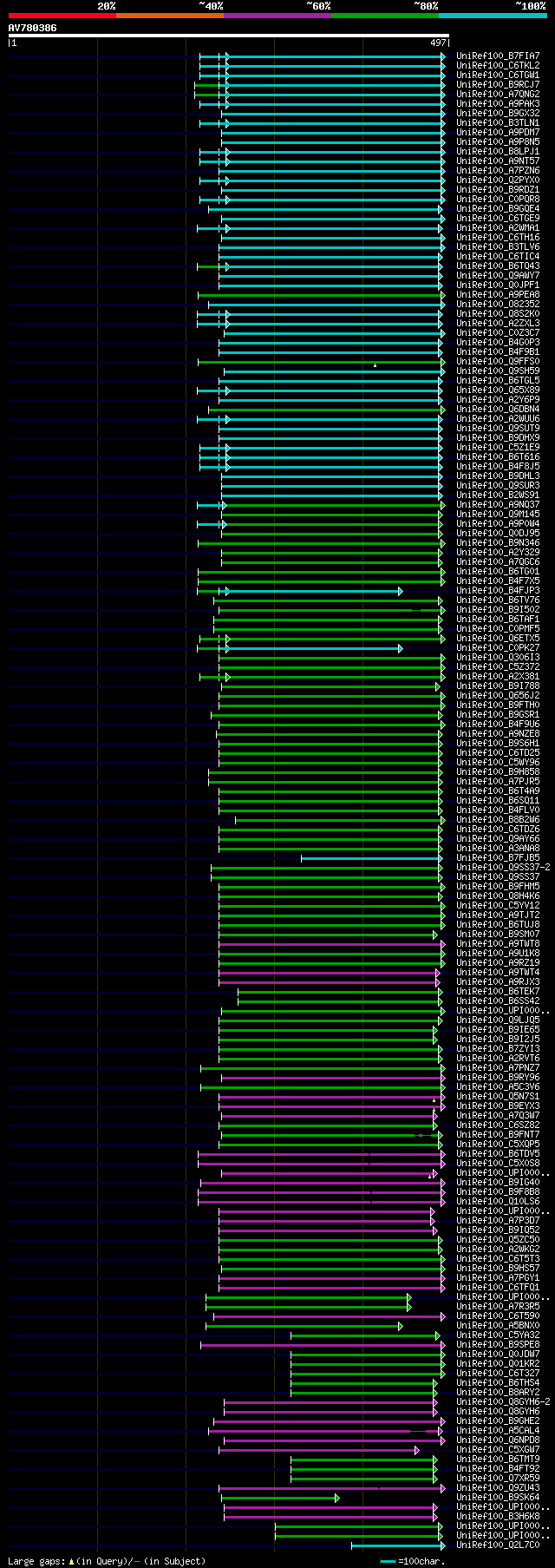Viewport: 555px width, 1568px height.
Task: Select the UniRef100_C5XGW7 label
Action: (498, 1450)
